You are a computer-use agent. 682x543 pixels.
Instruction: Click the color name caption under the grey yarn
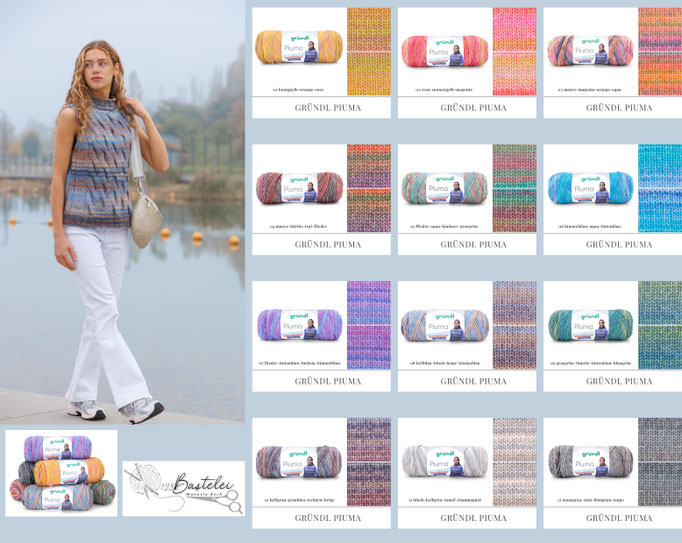pyautogui.click(x=590, y=500)
